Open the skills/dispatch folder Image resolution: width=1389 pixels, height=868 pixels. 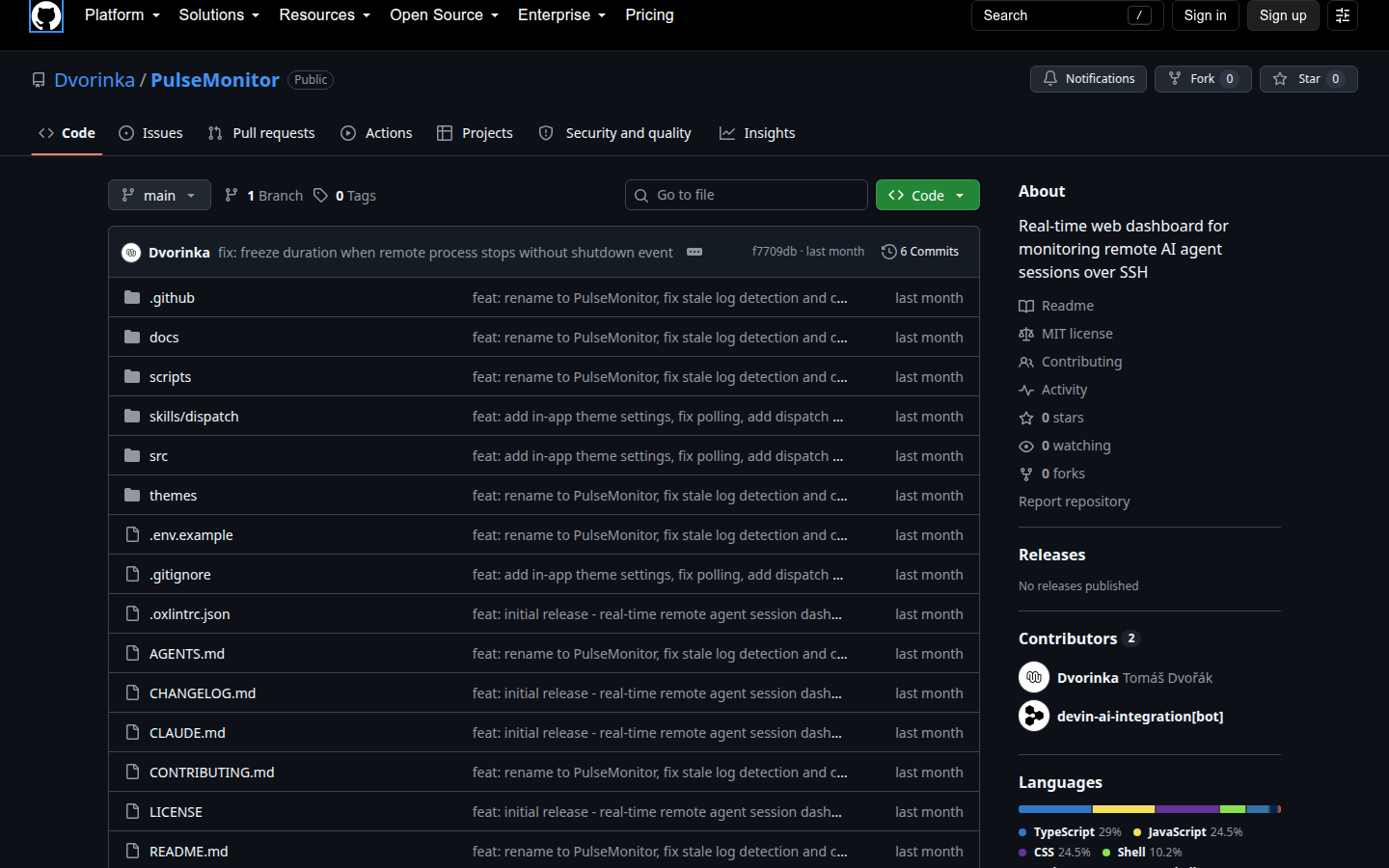(194, 417)
